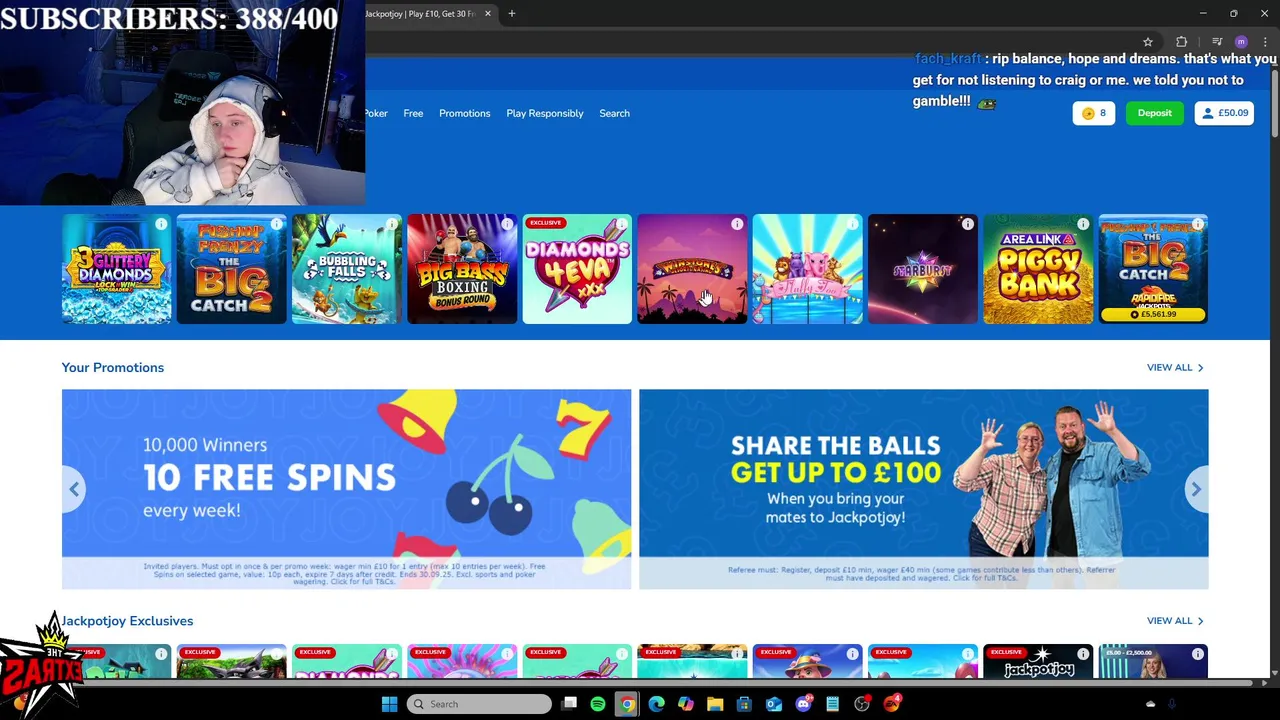Launch Bubbling Falls game
The image size is (1280, 720).
[x=347, y=269]
